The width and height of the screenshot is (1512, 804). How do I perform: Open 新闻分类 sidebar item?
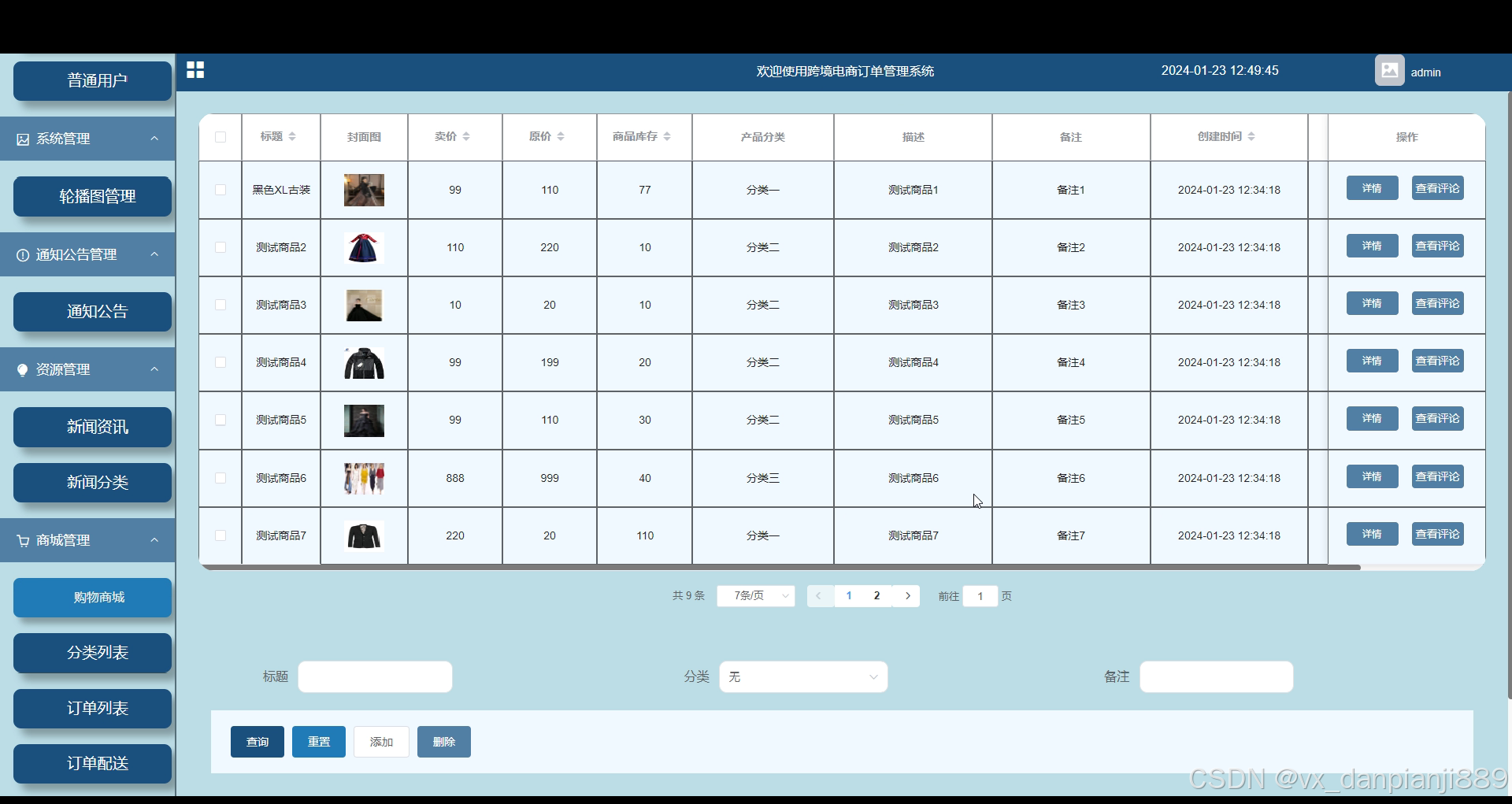[93, 483]
